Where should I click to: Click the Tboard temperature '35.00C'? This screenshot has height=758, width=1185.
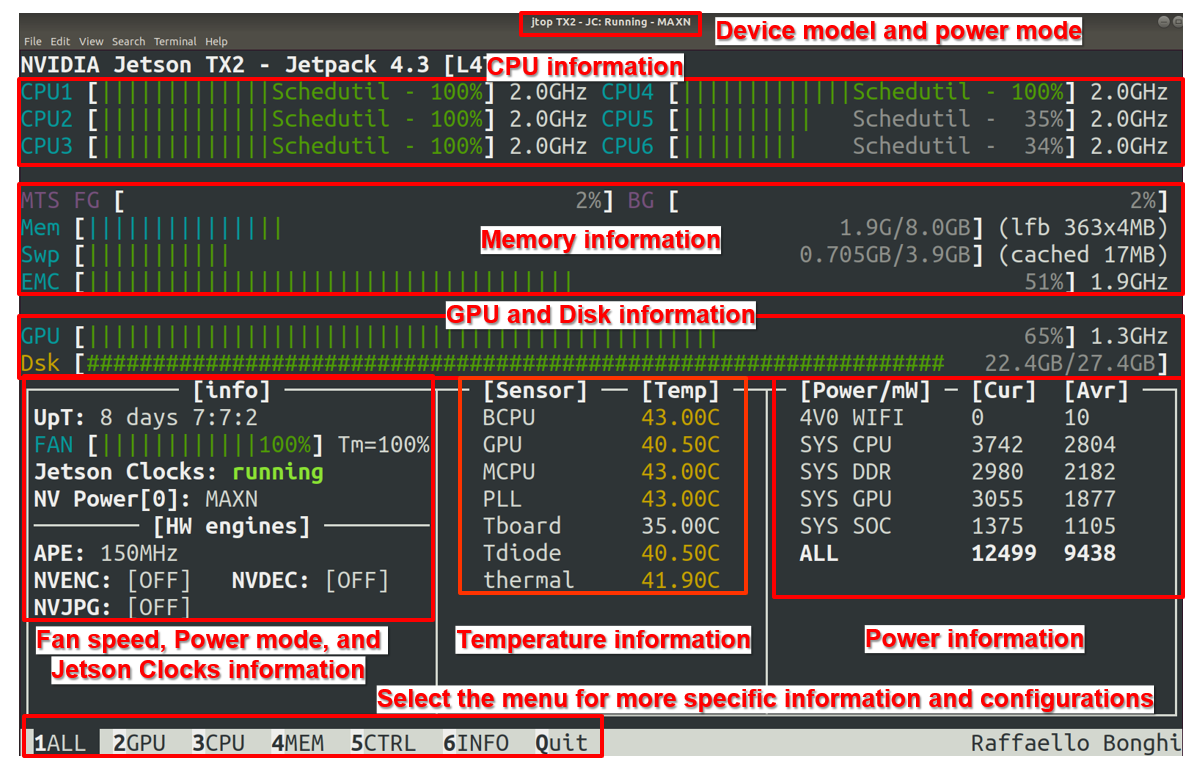coord(680,526)
